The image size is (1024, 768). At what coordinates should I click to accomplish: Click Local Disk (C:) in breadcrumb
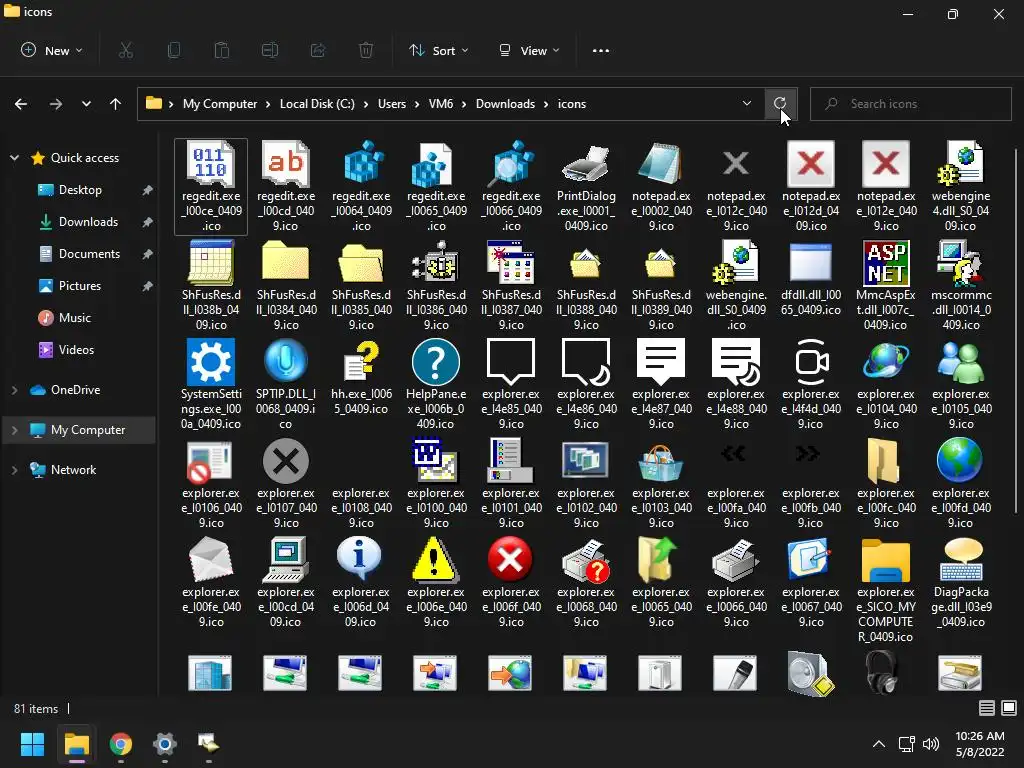tap(317, 104)
